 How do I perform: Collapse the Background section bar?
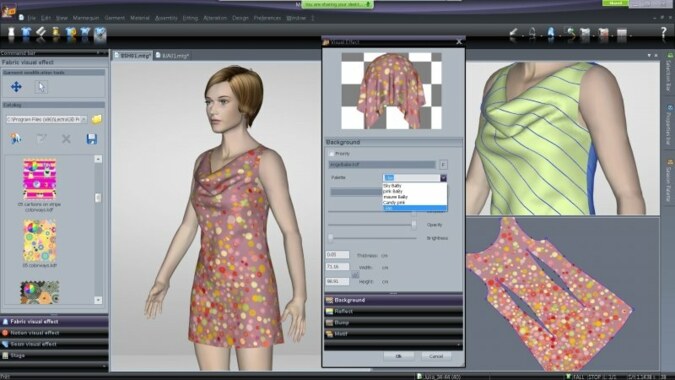coord(393,300)
